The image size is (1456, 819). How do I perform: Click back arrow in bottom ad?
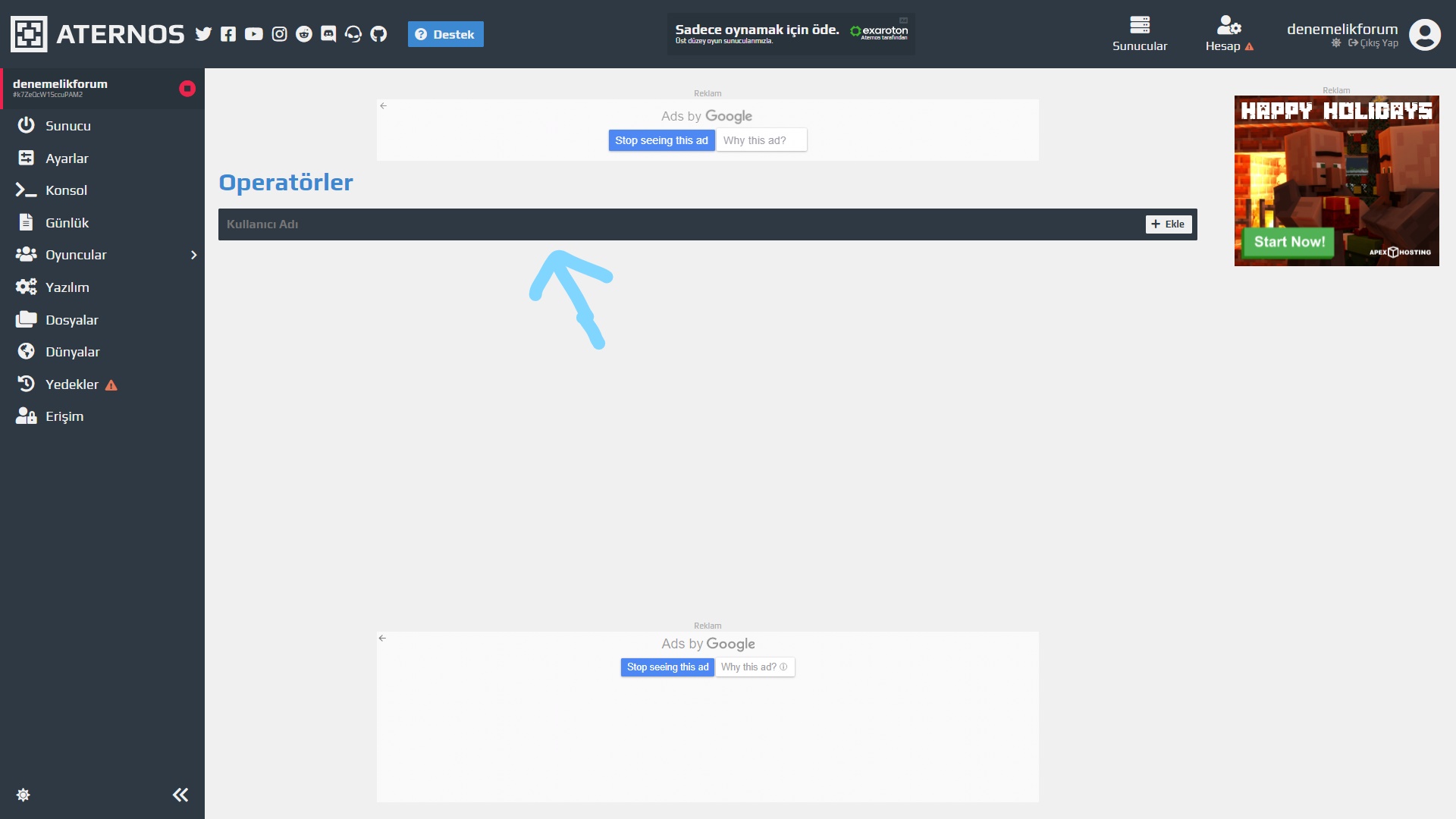tap(383, 639)
